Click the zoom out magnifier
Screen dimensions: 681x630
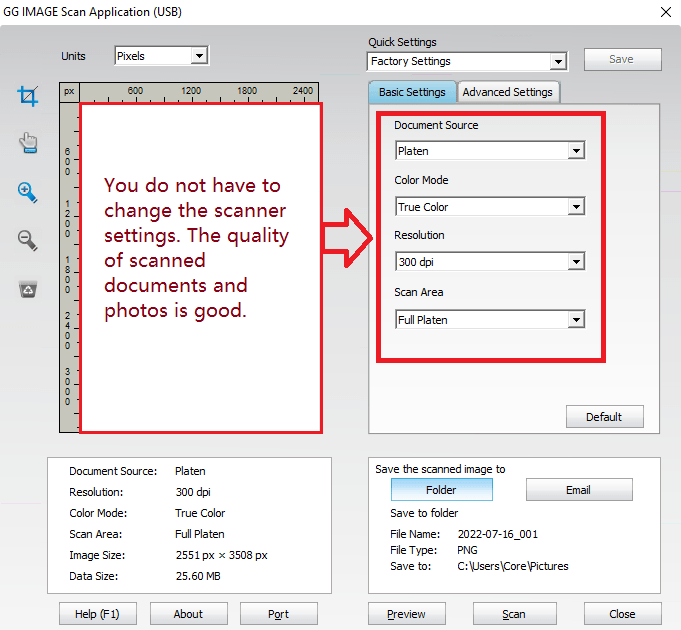[x=28, y=240]
